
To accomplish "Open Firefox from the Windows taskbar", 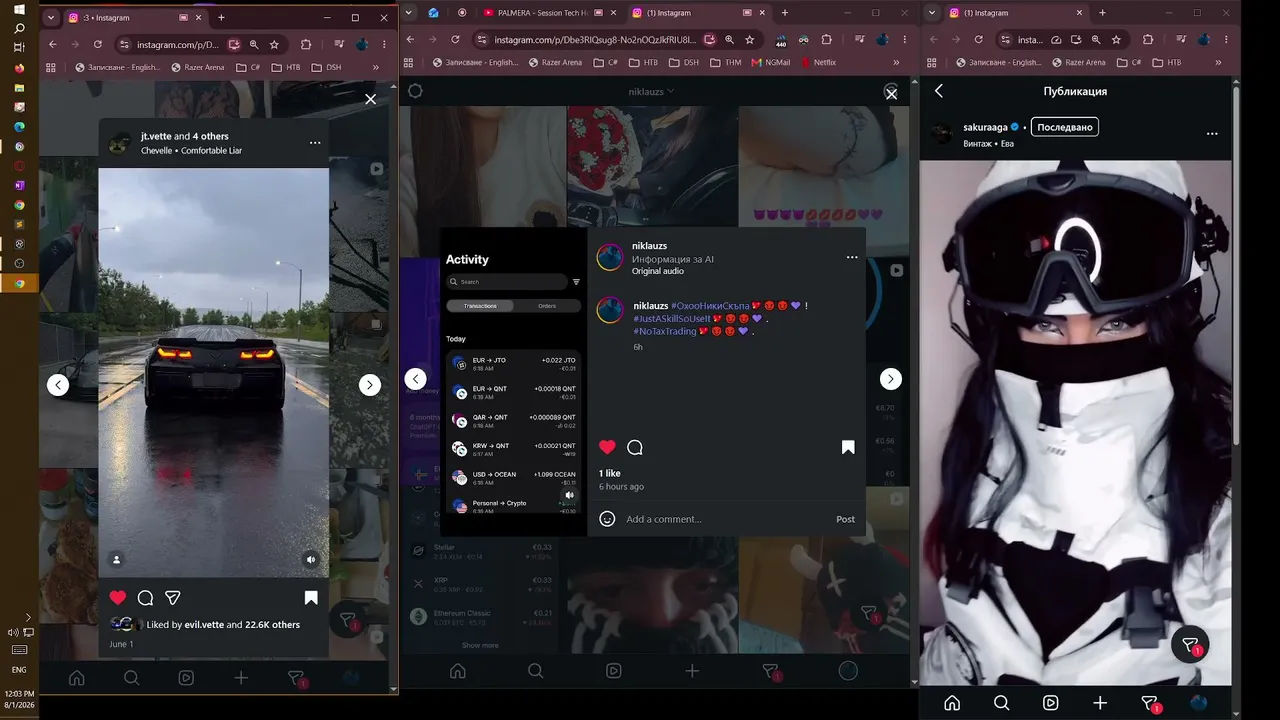I will point(19,68).
